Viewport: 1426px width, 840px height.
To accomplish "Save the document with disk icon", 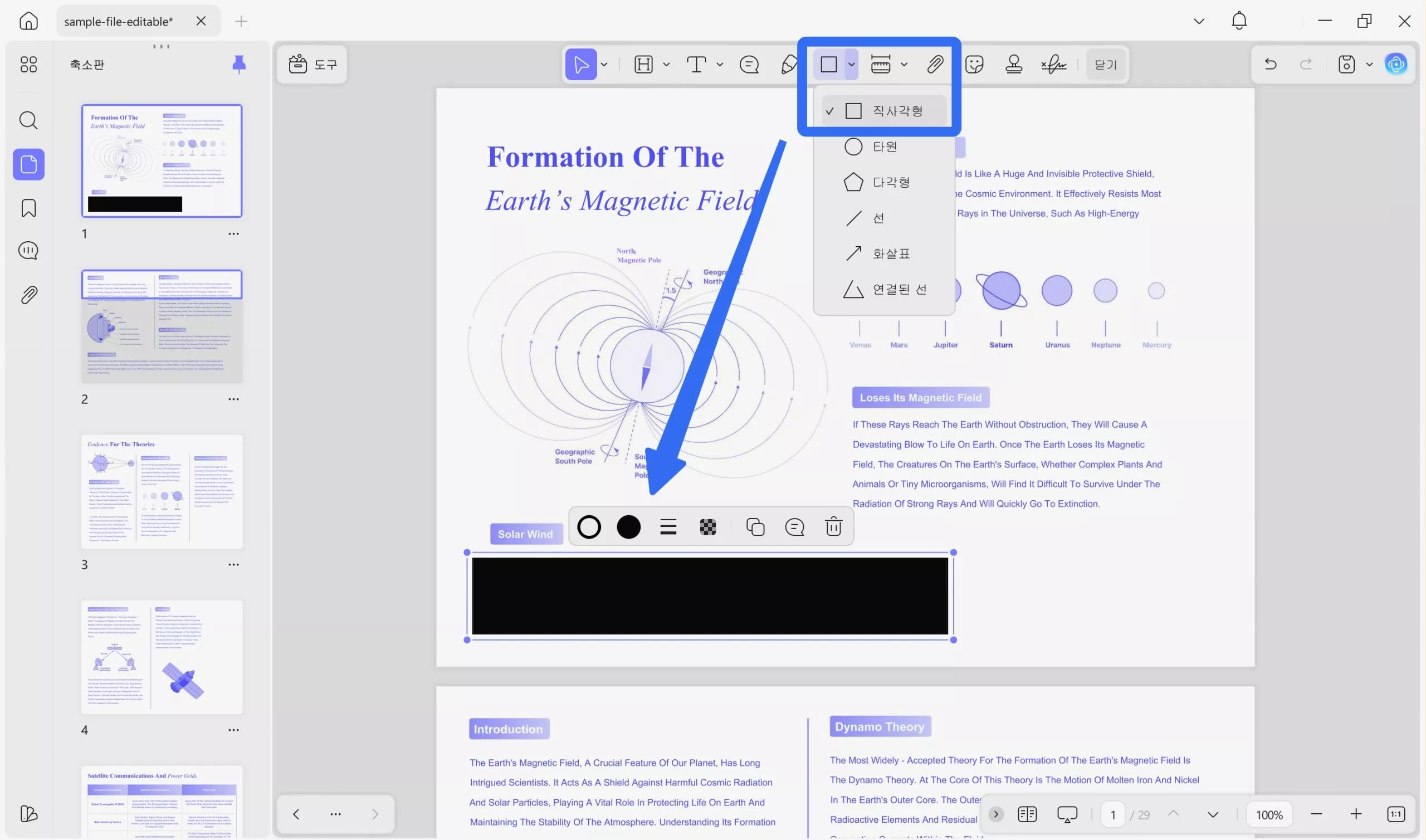I will point(1346,64).
